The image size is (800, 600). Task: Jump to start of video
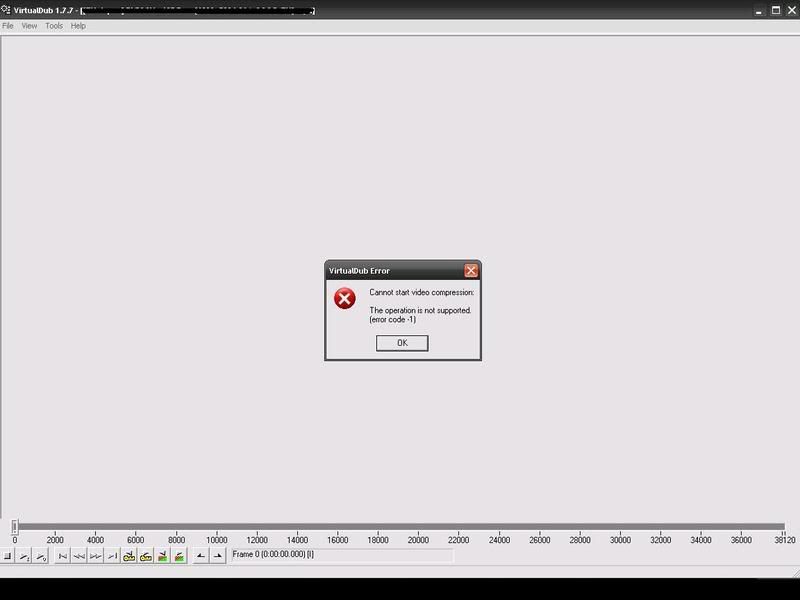[x=62, y=556]
